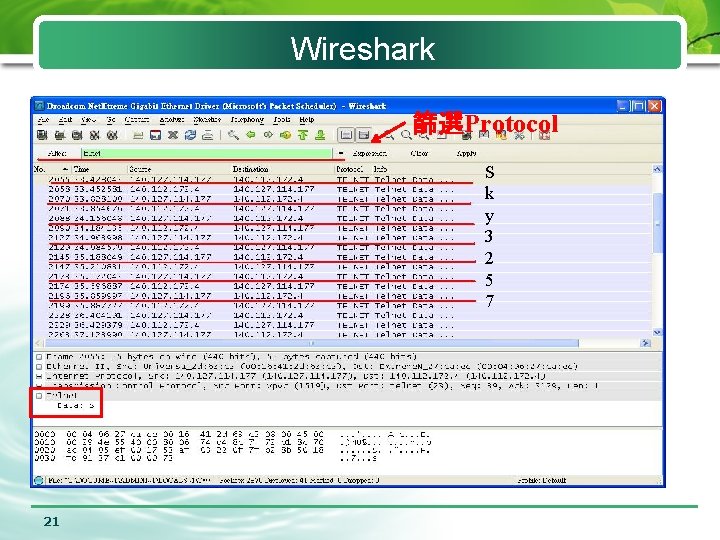Open the Telephony menu
The image size is (720, 540).
coord(247,119)
